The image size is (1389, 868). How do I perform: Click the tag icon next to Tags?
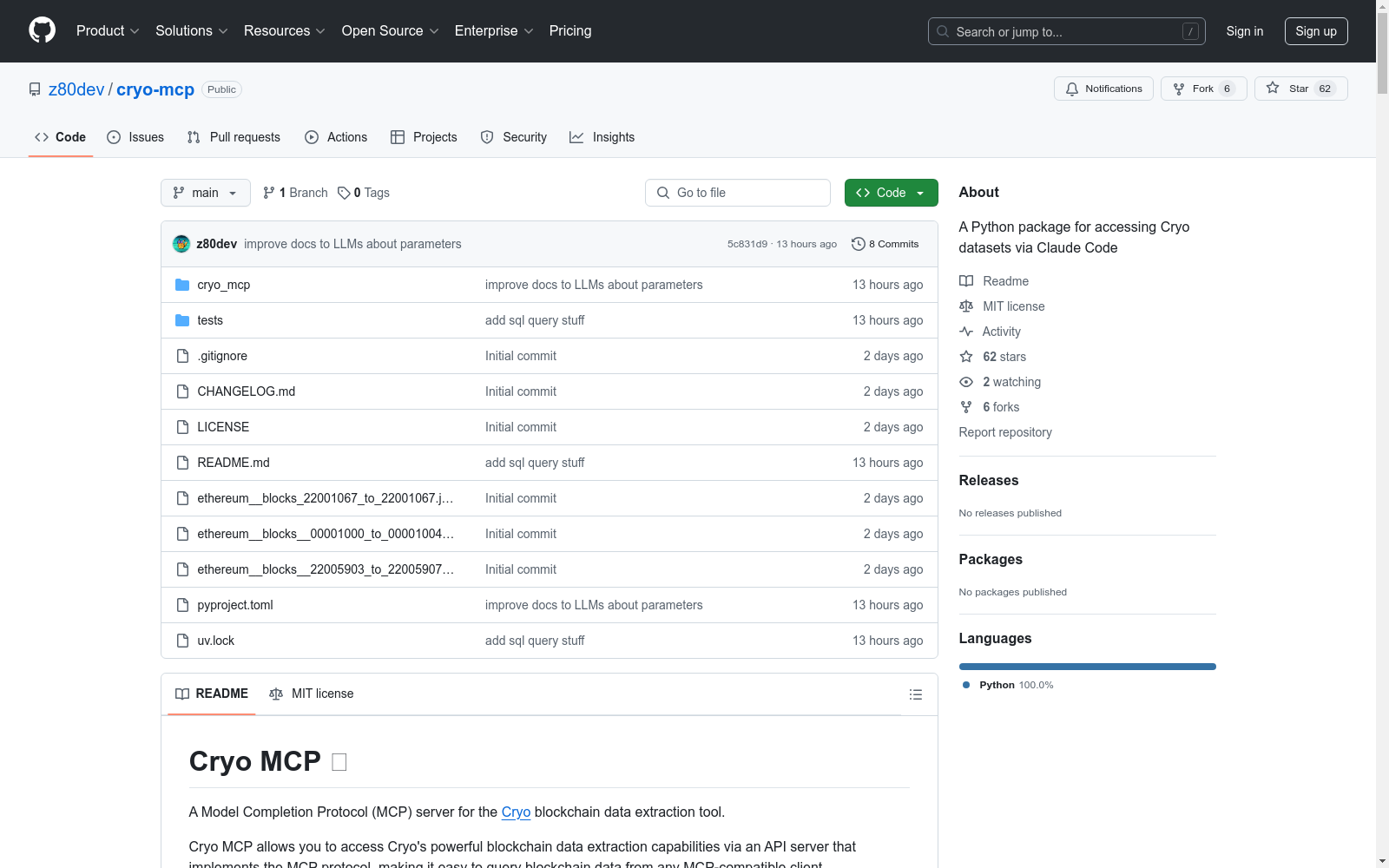click(344, 193)
